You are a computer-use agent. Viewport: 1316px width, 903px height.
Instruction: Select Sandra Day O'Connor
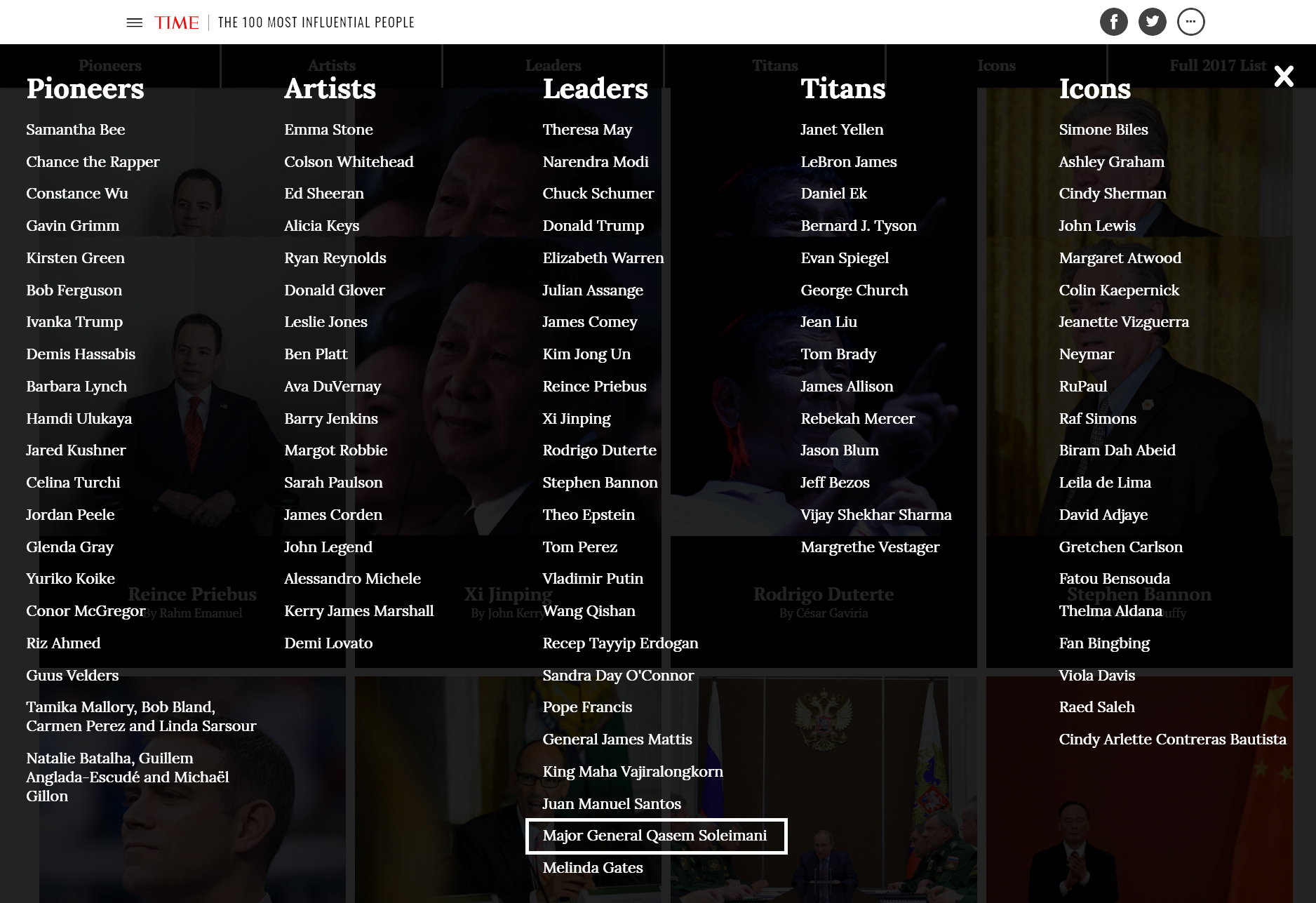point(618,676)
